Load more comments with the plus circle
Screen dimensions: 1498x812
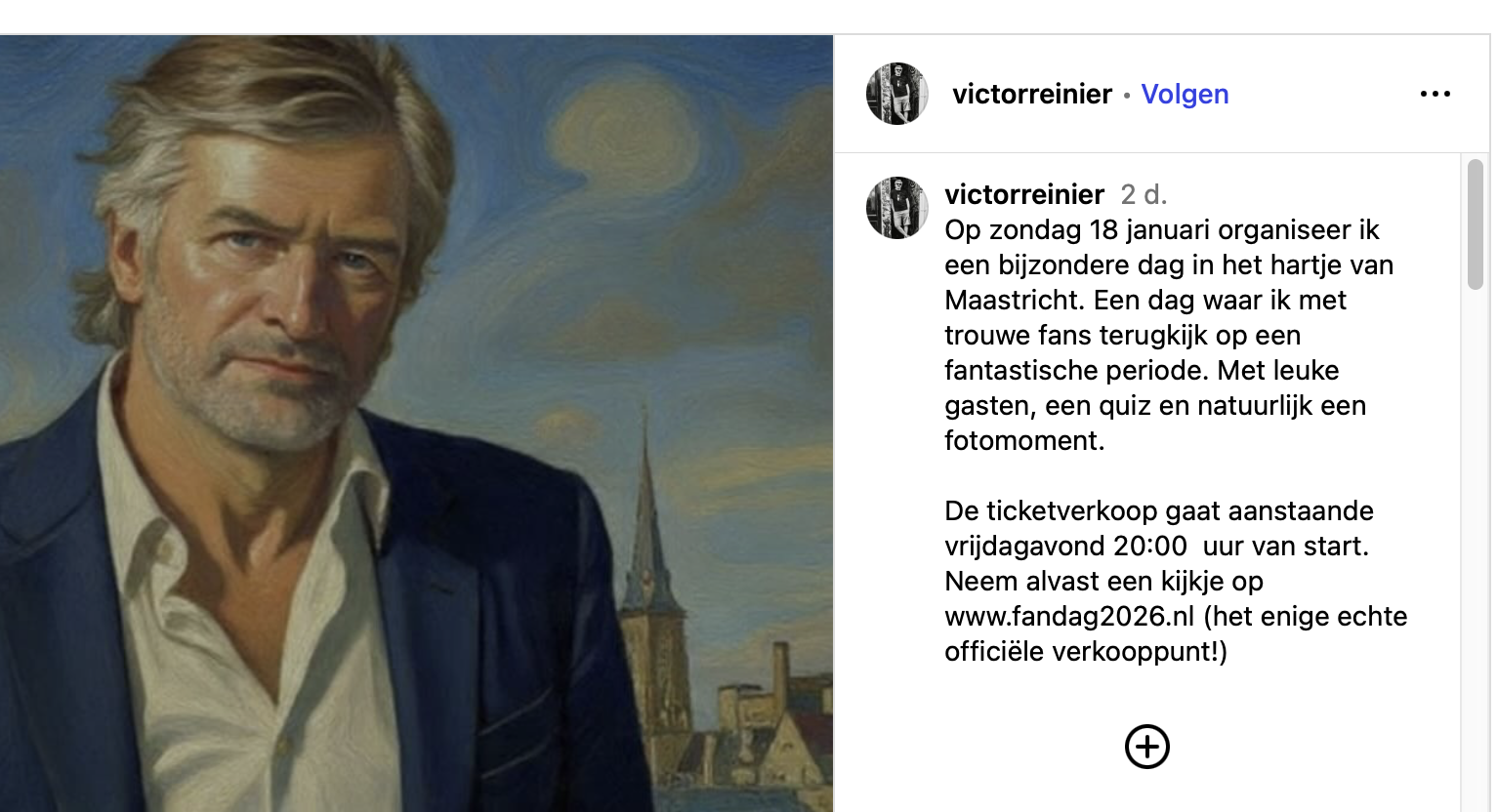1147,747
